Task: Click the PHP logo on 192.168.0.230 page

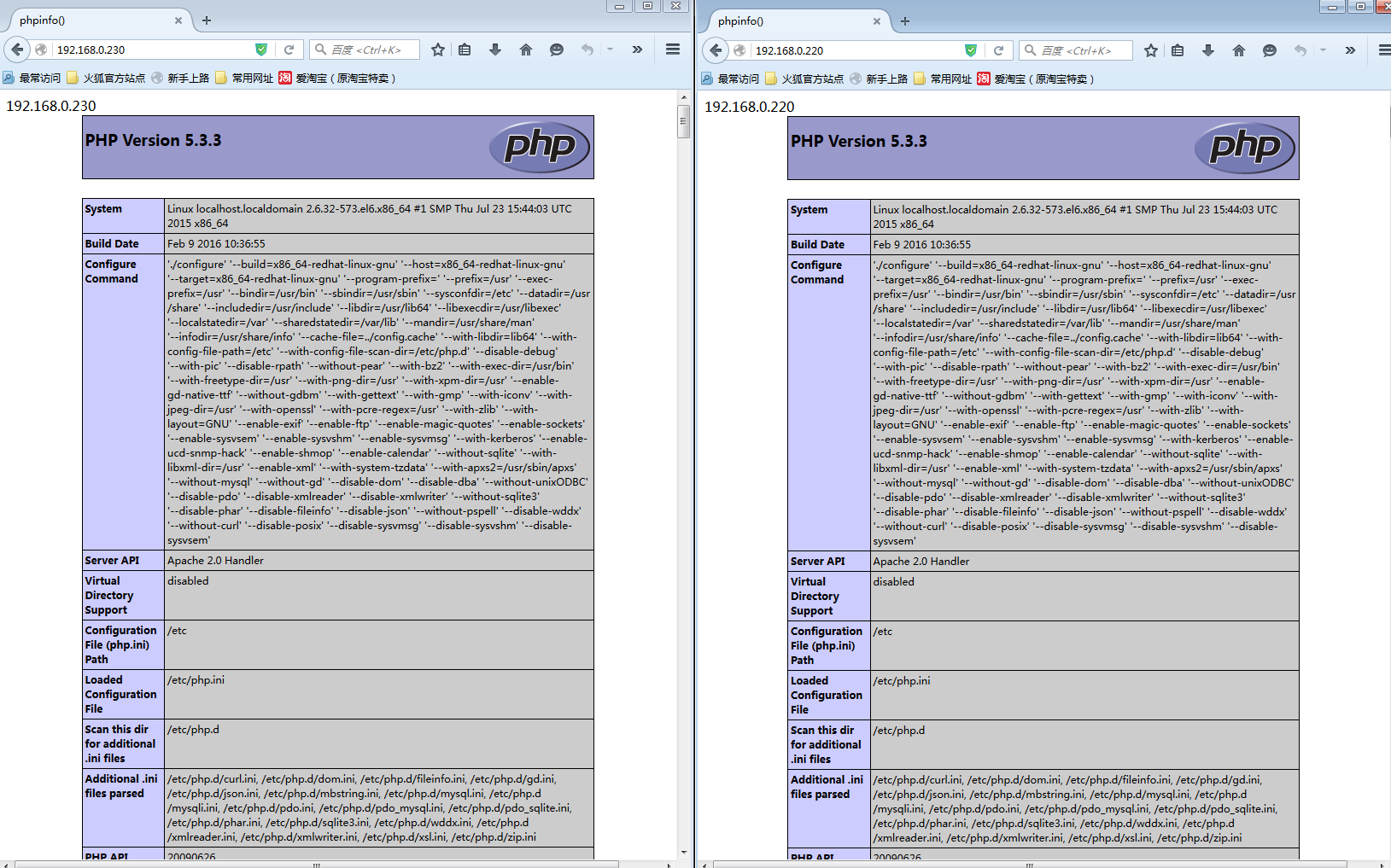Action: point(540,147)
